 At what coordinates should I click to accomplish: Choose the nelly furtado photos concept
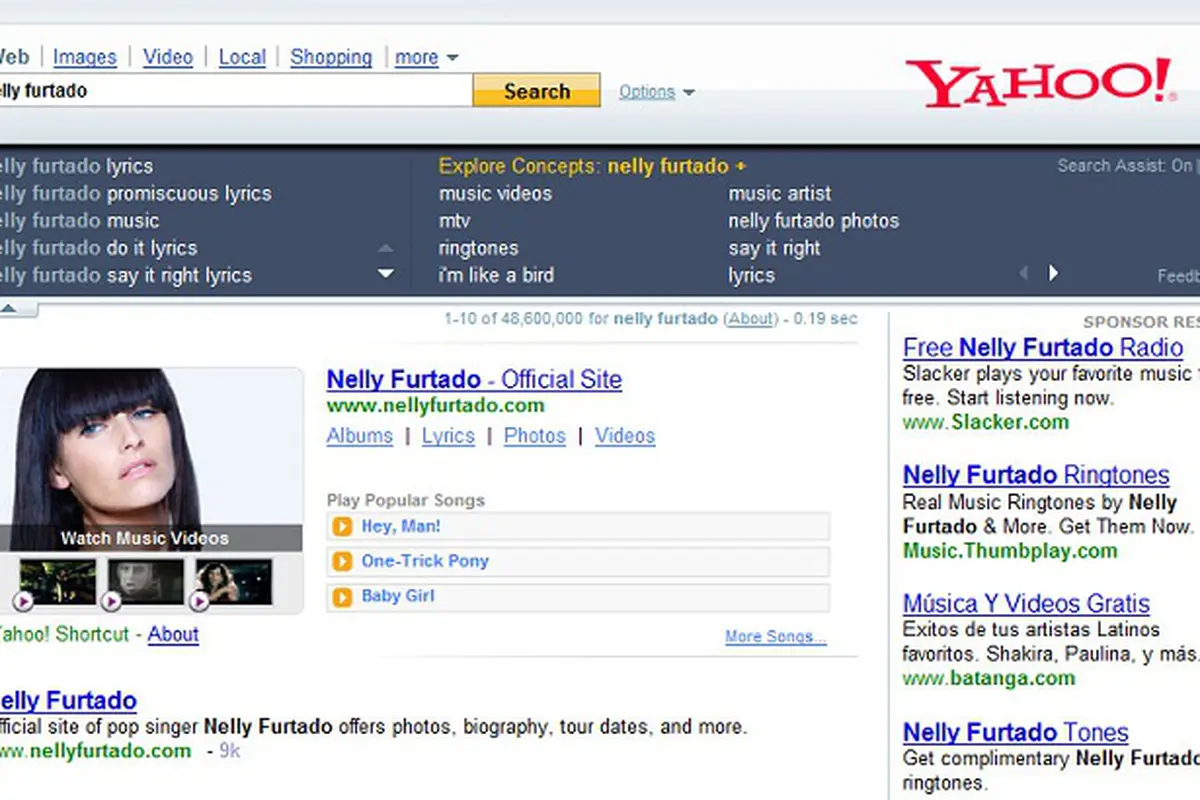[x=814, y=221]
